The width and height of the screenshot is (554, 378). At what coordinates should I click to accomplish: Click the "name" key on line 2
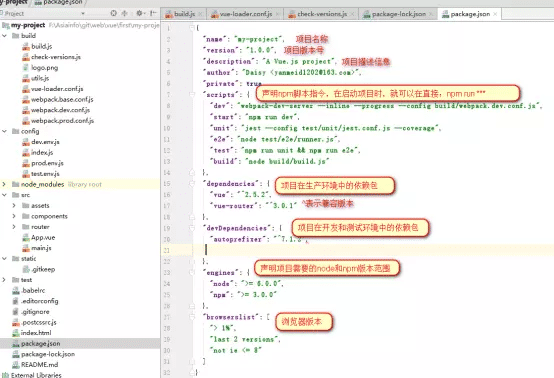pos(214,39)
